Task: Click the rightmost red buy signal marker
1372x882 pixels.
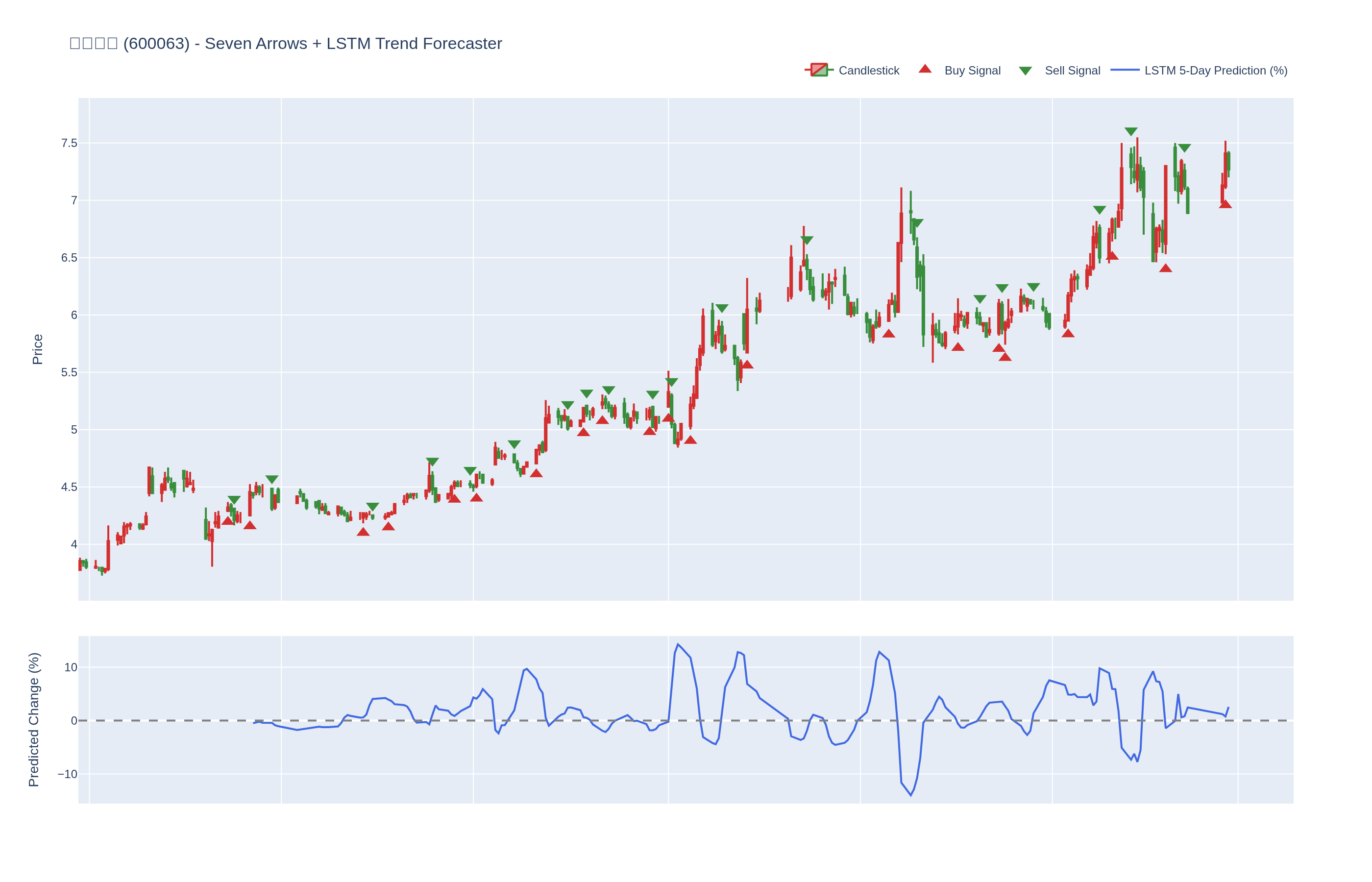Action: (x=1225, y=204)
